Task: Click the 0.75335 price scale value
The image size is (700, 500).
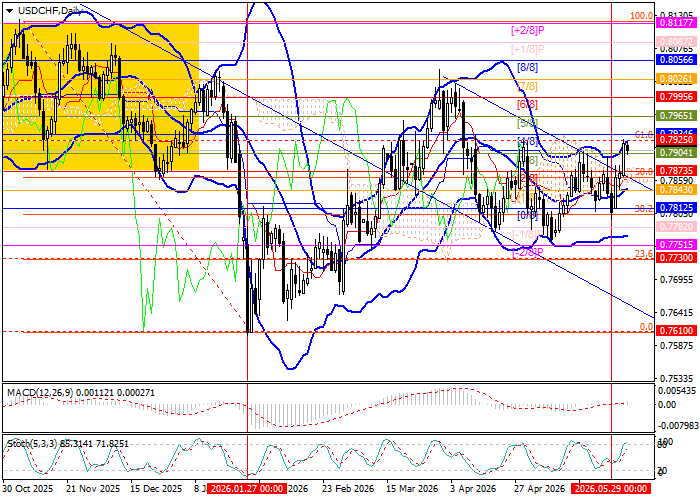Action: pyautogui.click(x=678, y=379)
